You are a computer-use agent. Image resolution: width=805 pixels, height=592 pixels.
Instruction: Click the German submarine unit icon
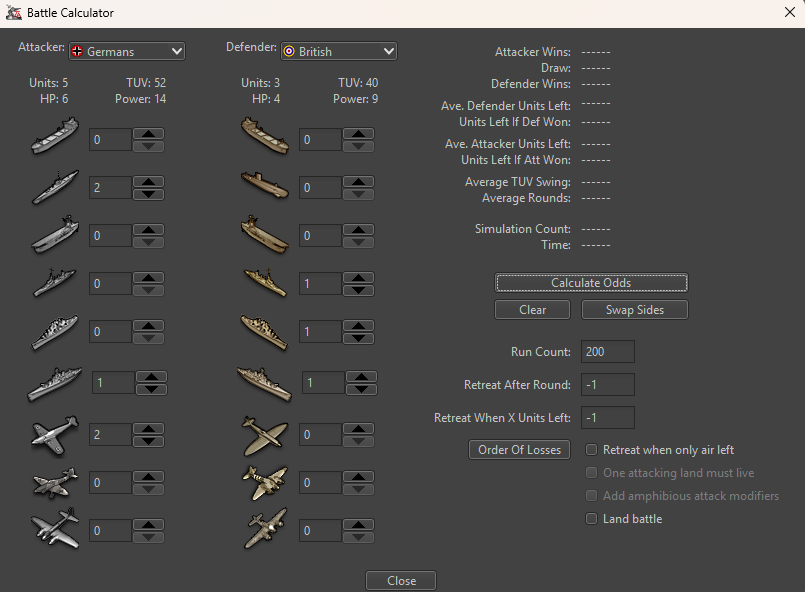tap(54, 187)
